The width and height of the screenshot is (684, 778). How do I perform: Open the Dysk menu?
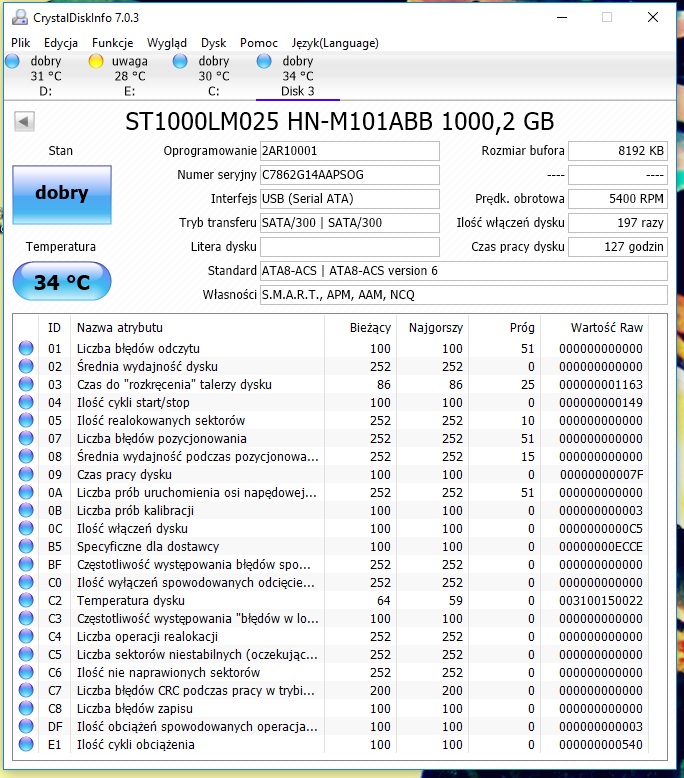tap(213, 43)
